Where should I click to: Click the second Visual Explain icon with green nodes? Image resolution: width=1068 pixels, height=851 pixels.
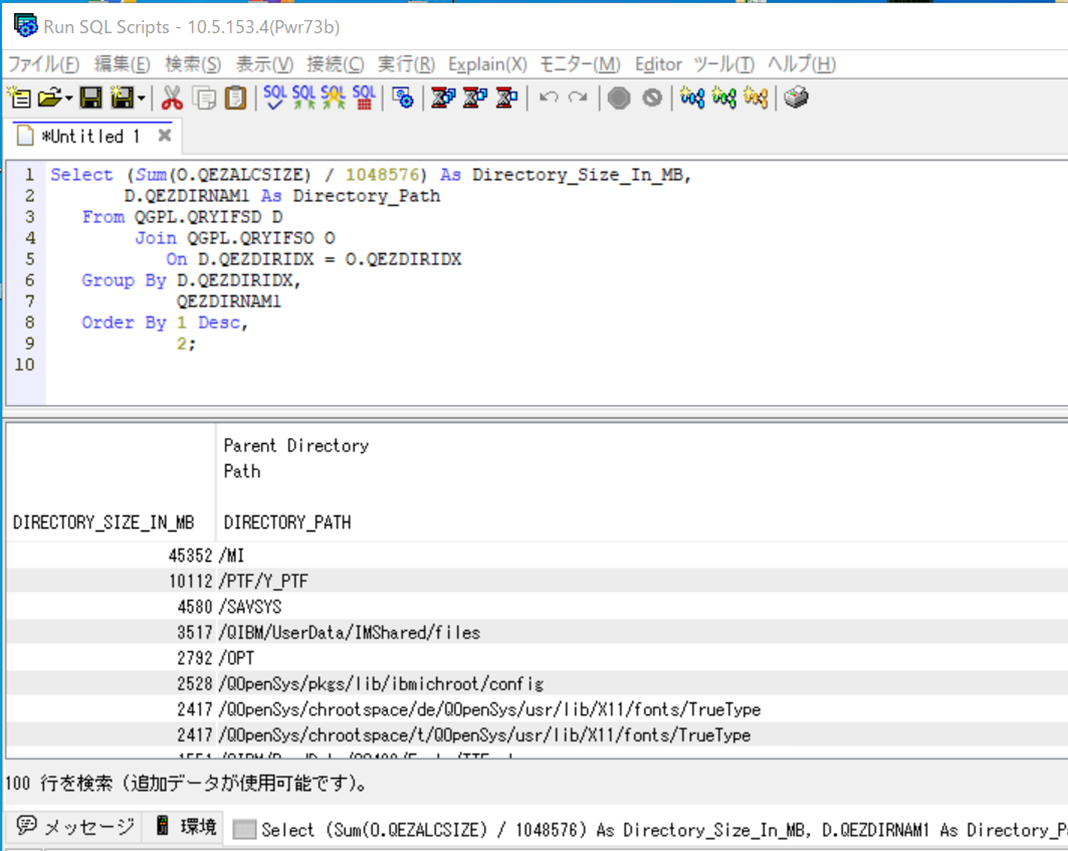[724, 98]
